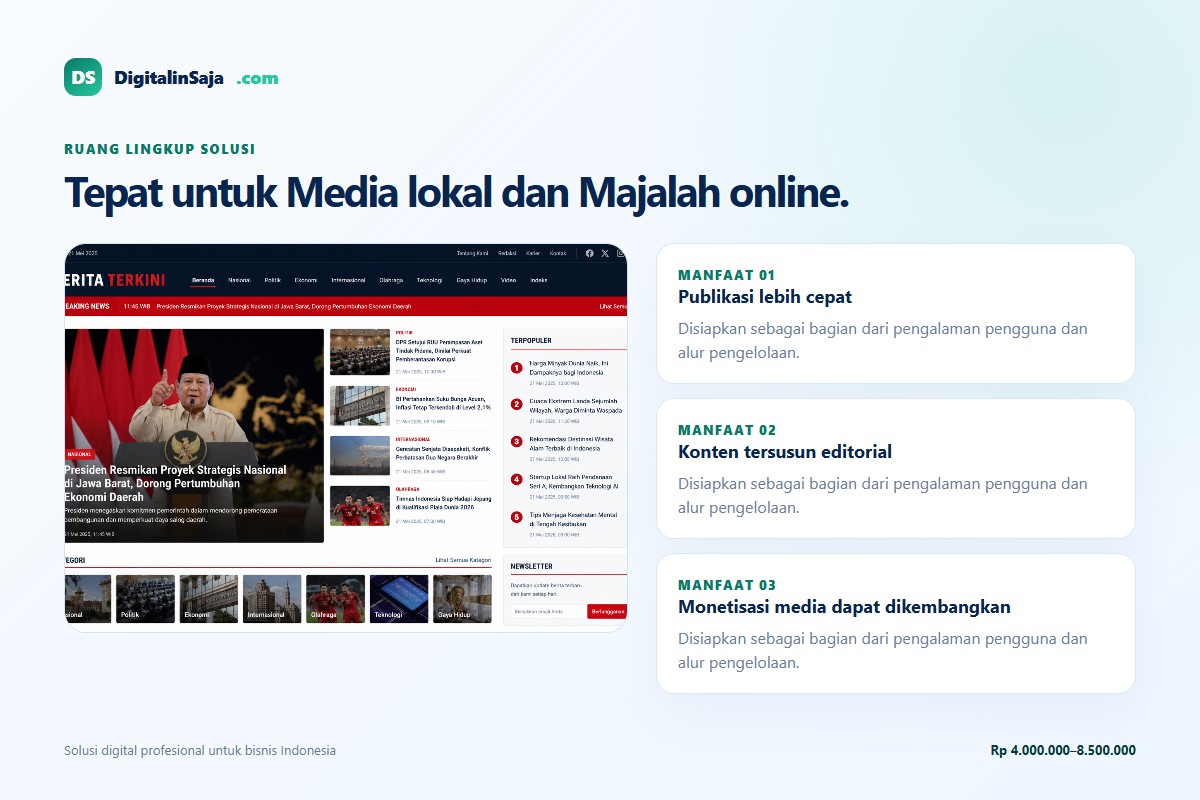Click the number 2 badge in Terpopuler
This screenshot has height=800, width=1200.
[x=517, y=405]
